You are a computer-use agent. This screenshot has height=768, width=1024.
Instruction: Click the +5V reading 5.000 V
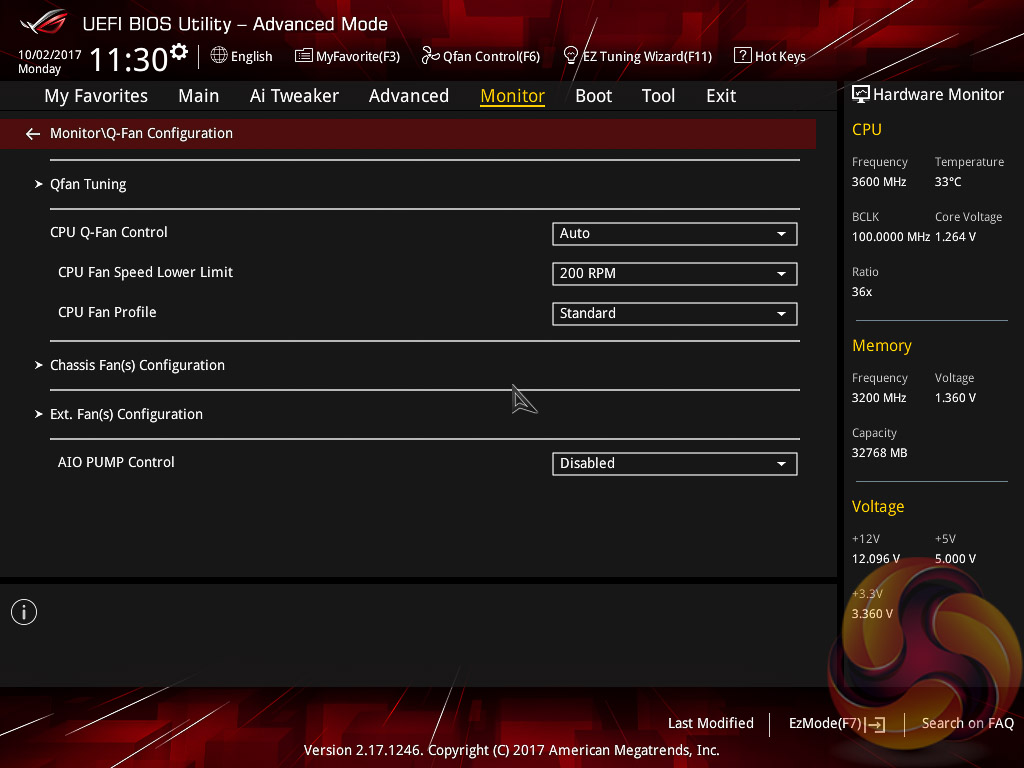[x=955, y=559]
